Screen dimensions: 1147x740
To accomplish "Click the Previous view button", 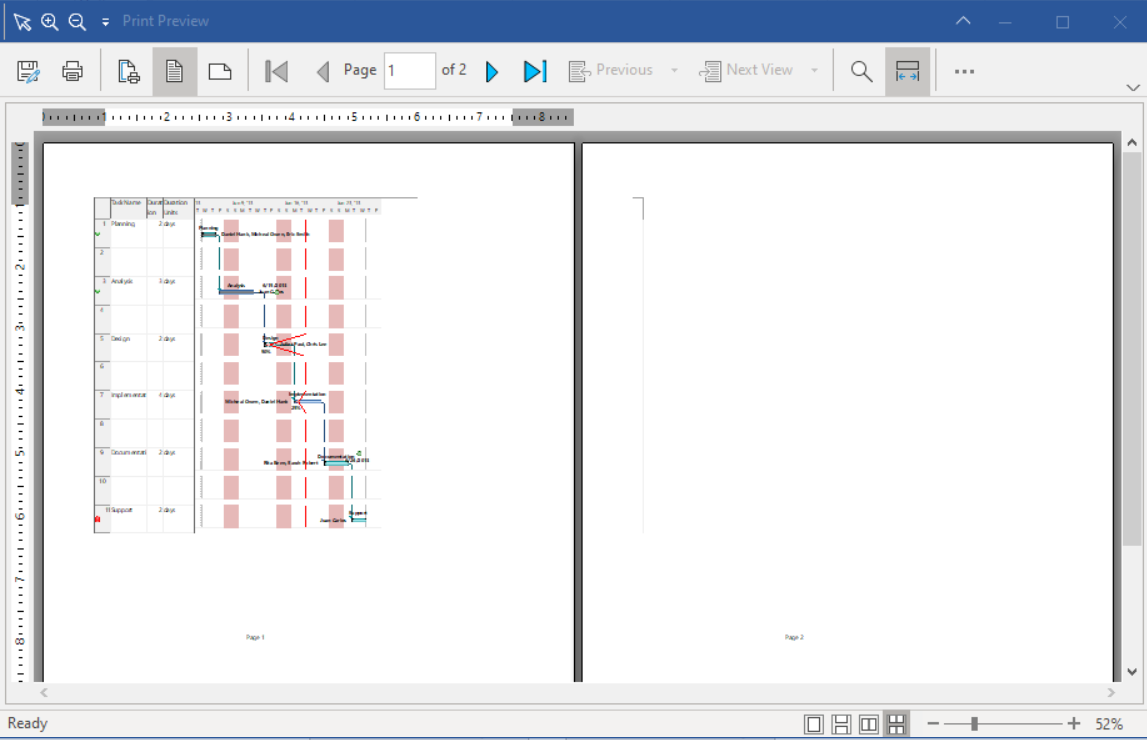I will (x=611, y=70).
